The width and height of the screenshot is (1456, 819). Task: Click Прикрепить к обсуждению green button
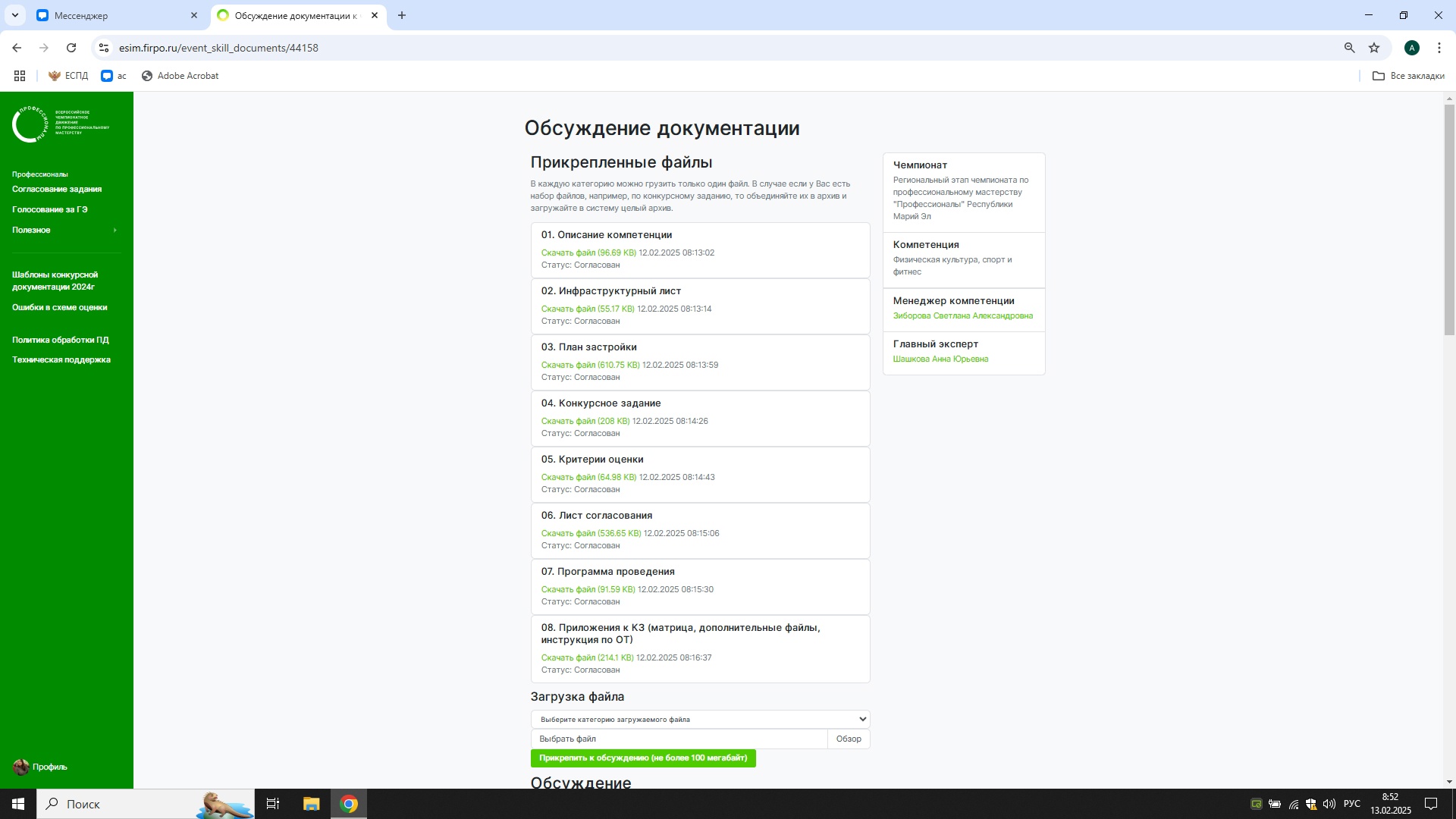pos(643,758)
